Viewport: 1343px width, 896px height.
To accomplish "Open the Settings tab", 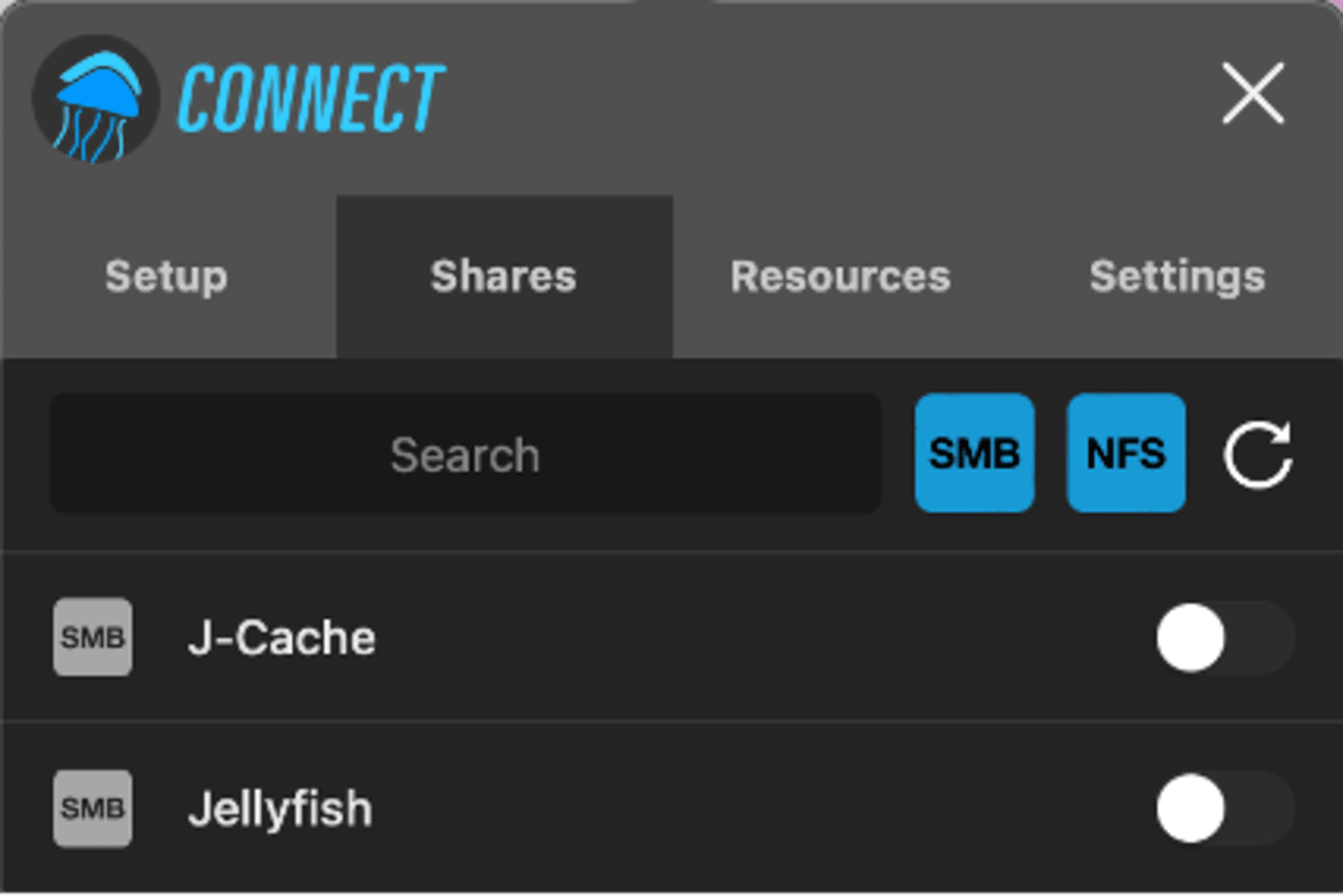I will [1177, 277].
